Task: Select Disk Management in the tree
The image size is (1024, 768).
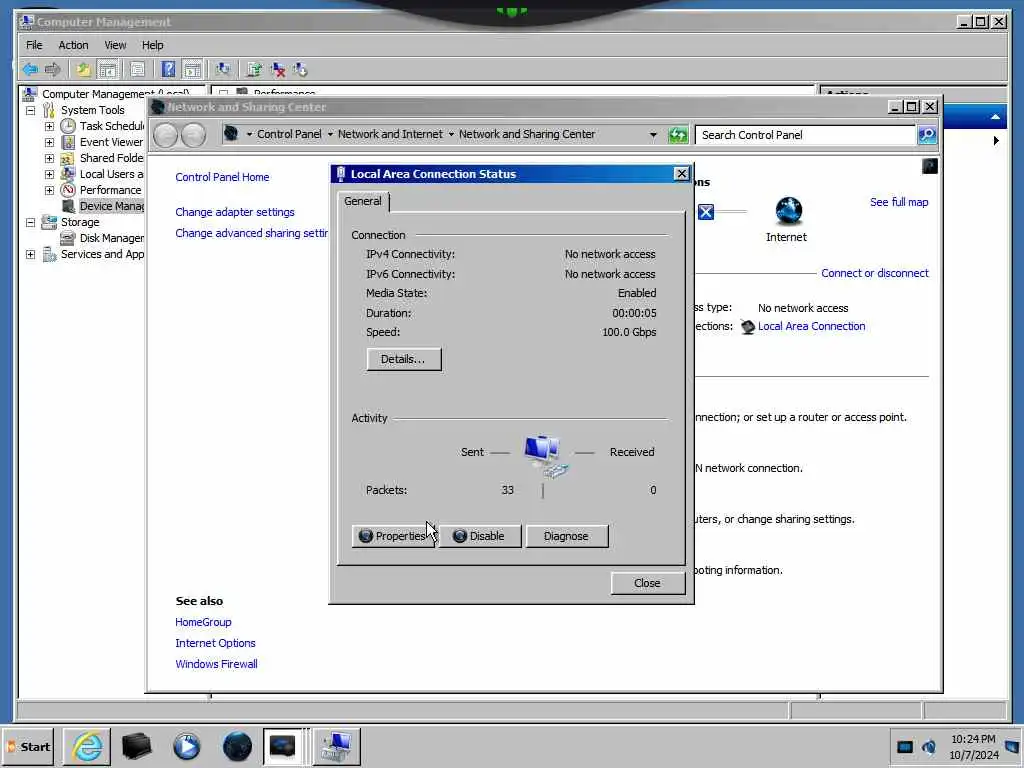Action: [x=112, y=238]
